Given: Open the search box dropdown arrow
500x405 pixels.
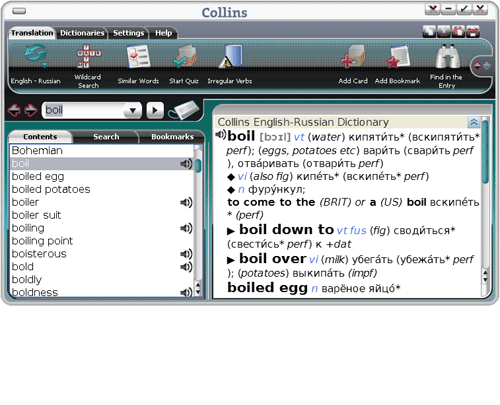Looking at the screenshot, I should point(133,110).
